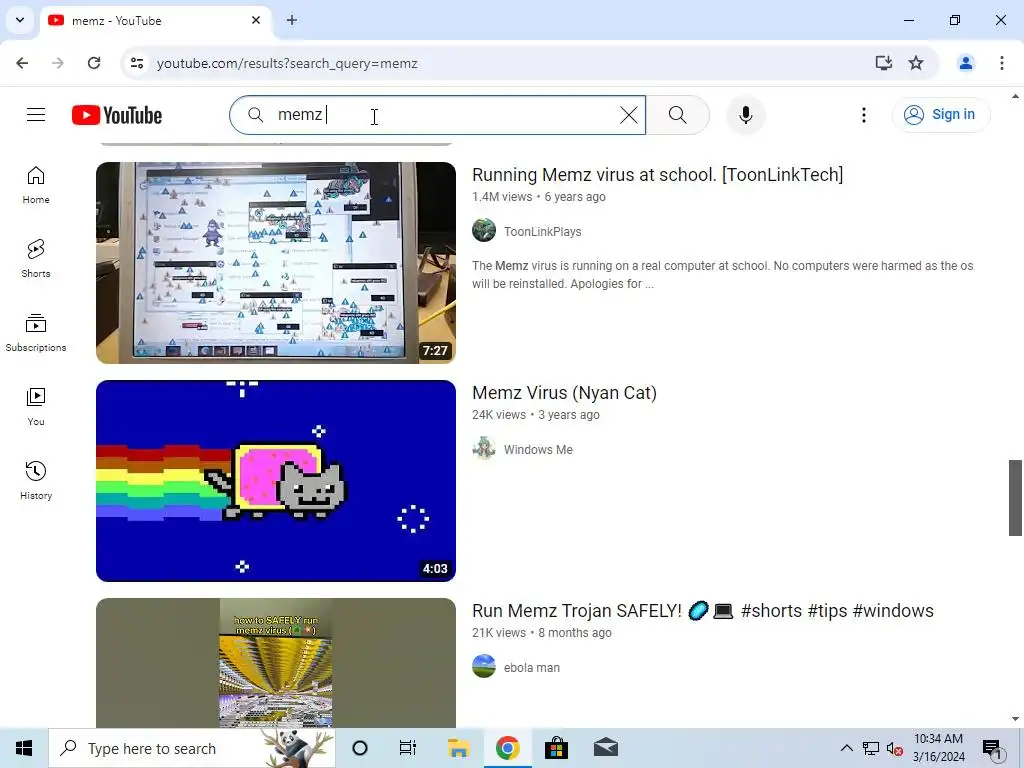Click the magnifier search button
1024x768 pixels.
pos(678,115)
